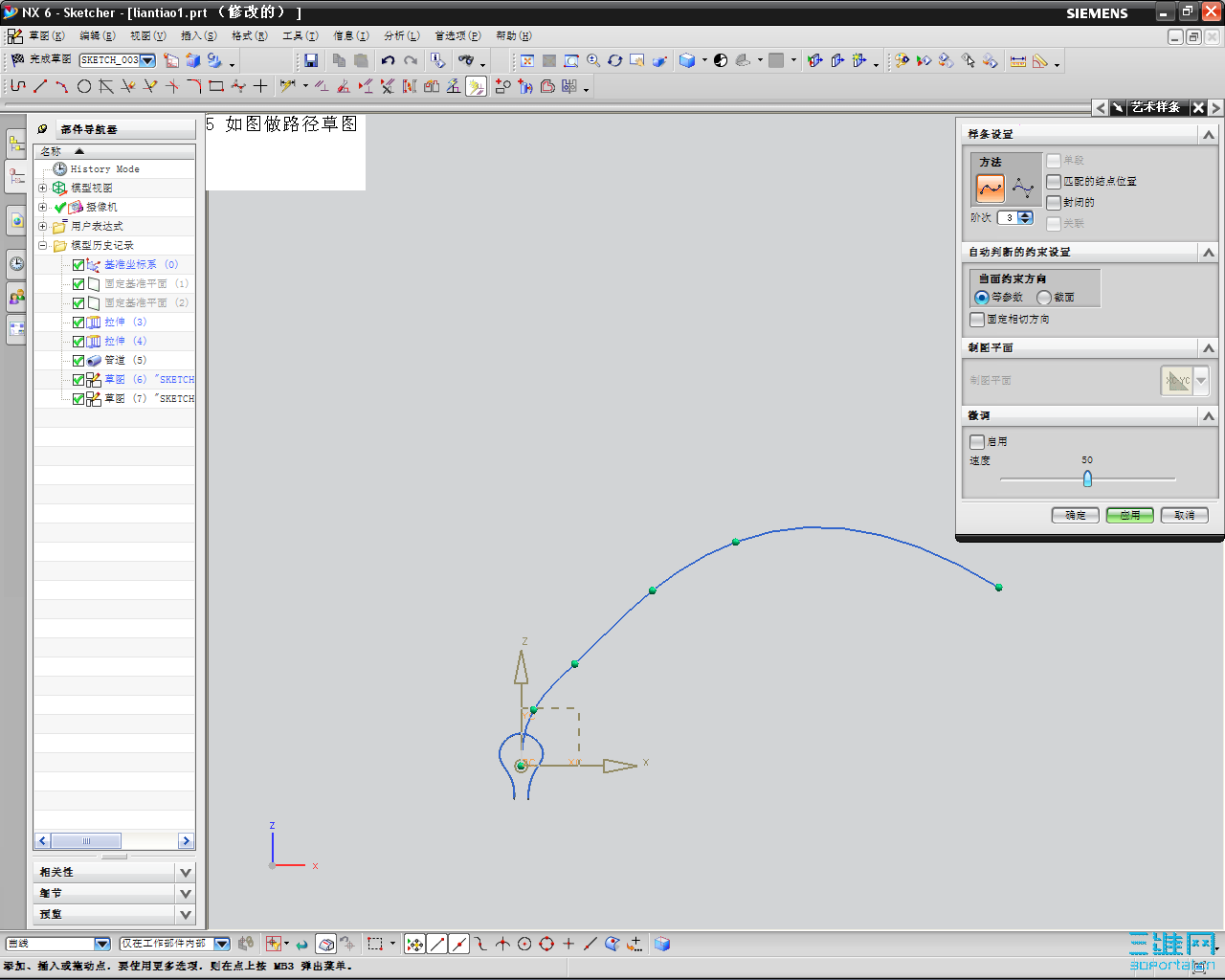Image resolution: width=1225 pixels, height=980 pixels.
Task: Select the 截面 radio button
Action: point(1044,298)
